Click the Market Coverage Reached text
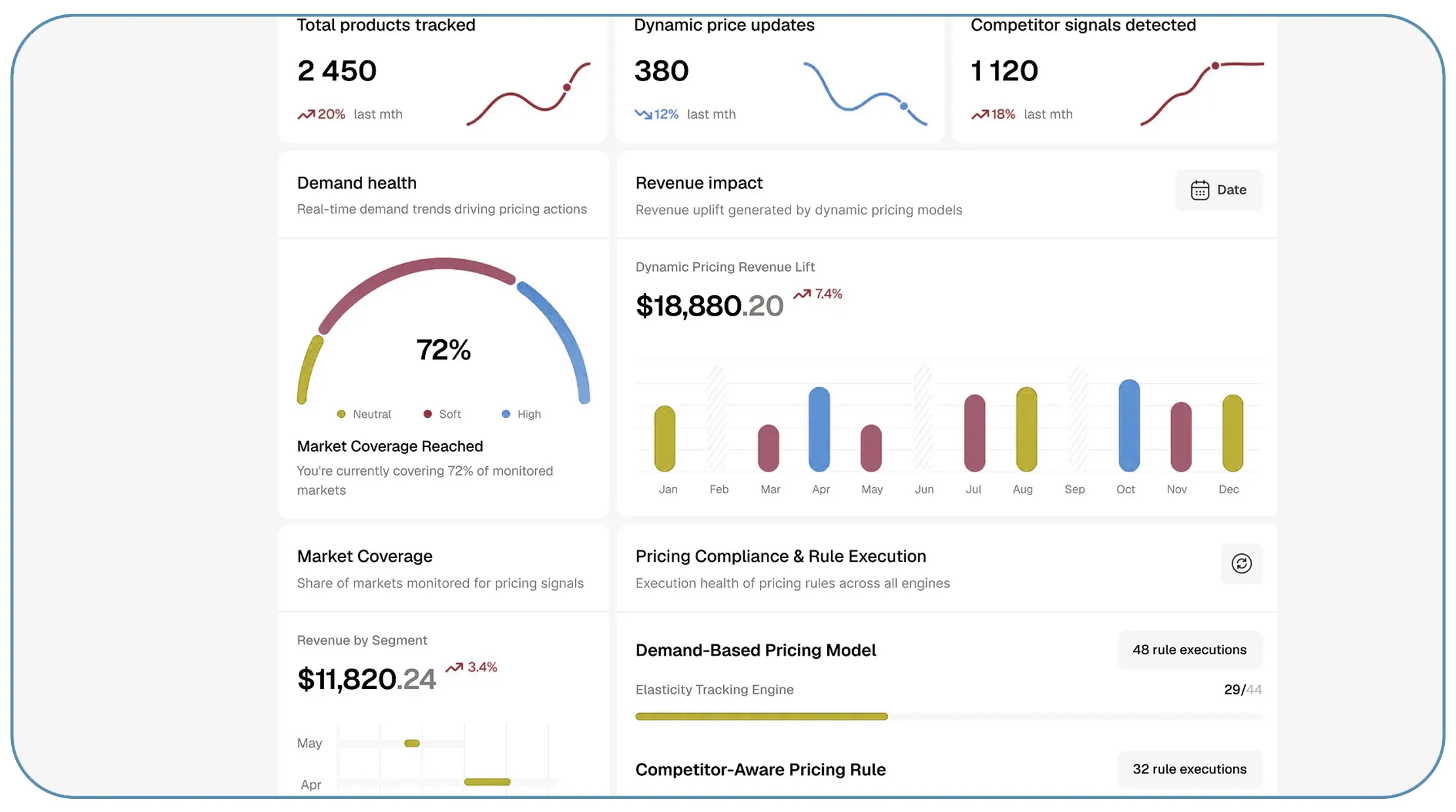 pyautogui.click(x=390, y=446)
